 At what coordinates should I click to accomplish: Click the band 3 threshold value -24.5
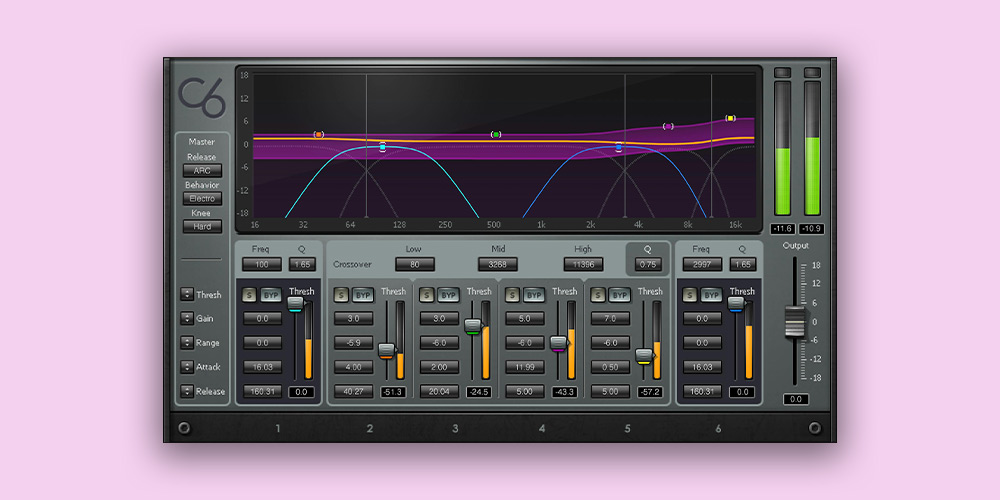(479, 392)
